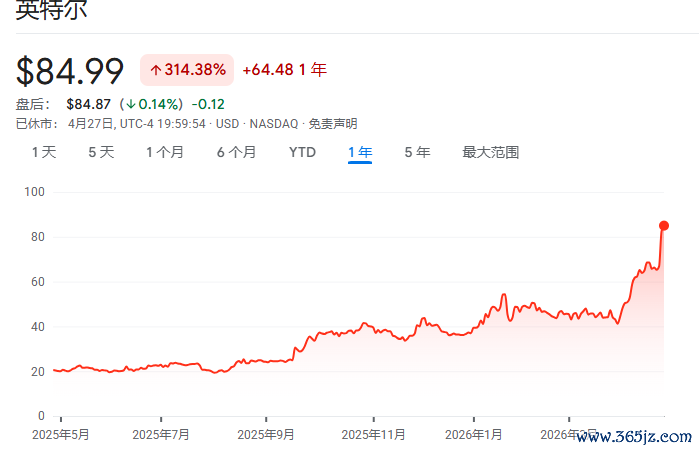
Task: Click the 2025年7月 axis label
Action: [x=161, y=435]
